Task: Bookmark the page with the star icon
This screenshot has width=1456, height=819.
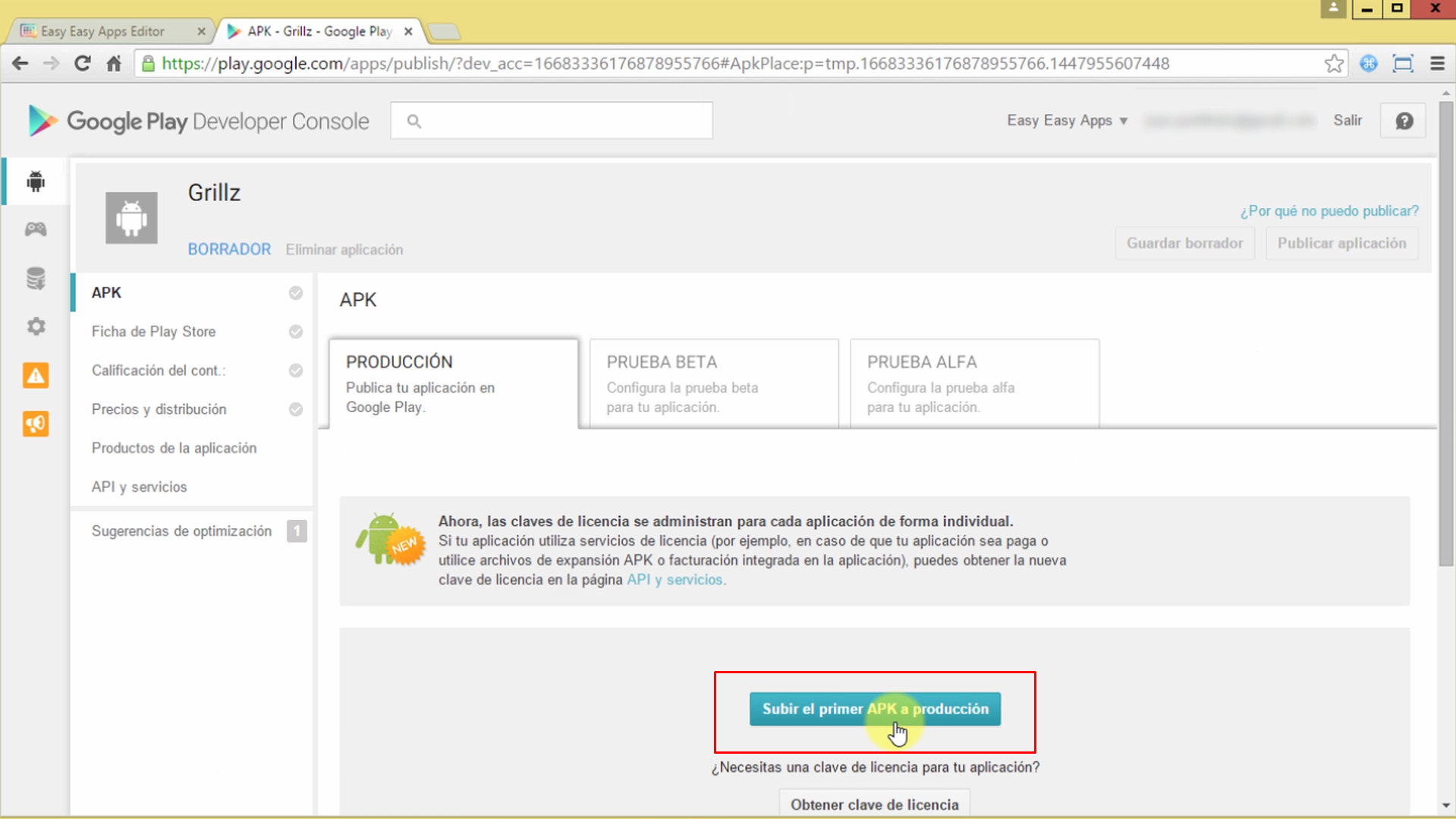Action: (x=1334, y=64)
